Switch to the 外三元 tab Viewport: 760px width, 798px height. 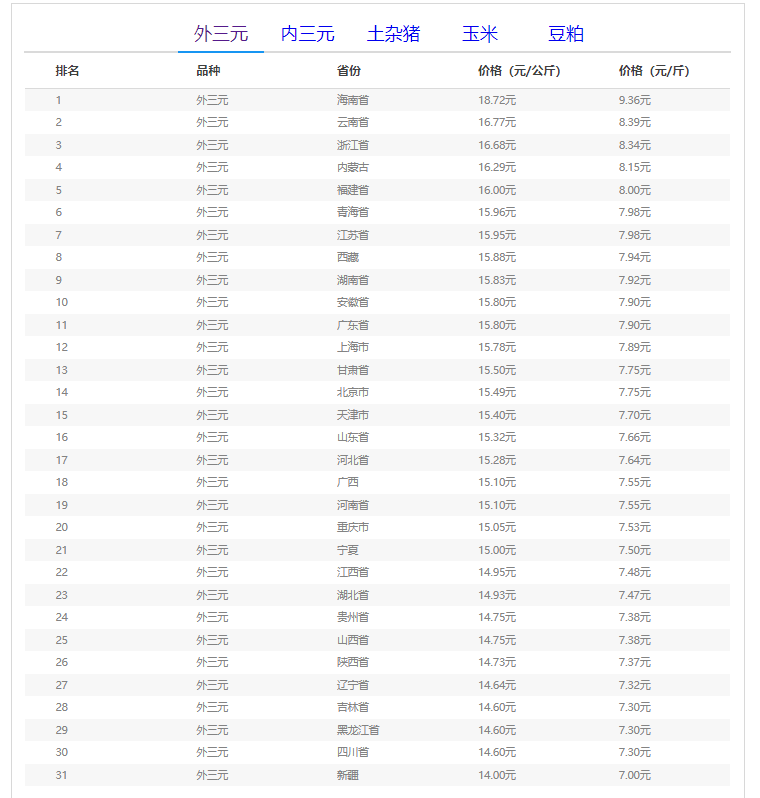coord(221,34)
